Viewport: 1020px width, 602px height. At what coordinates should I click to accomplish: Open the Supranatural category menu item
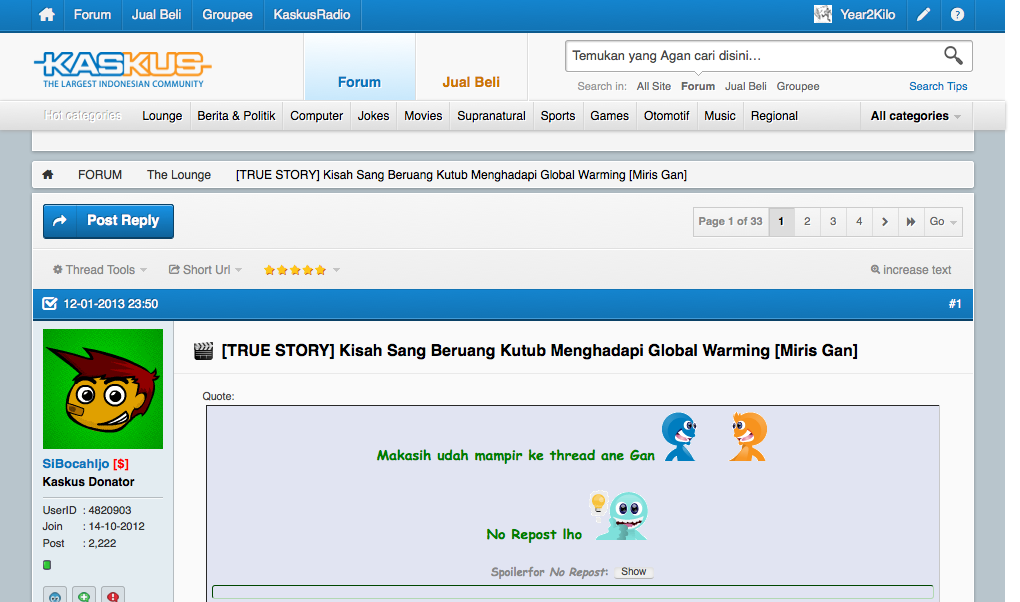click(491, 116)
